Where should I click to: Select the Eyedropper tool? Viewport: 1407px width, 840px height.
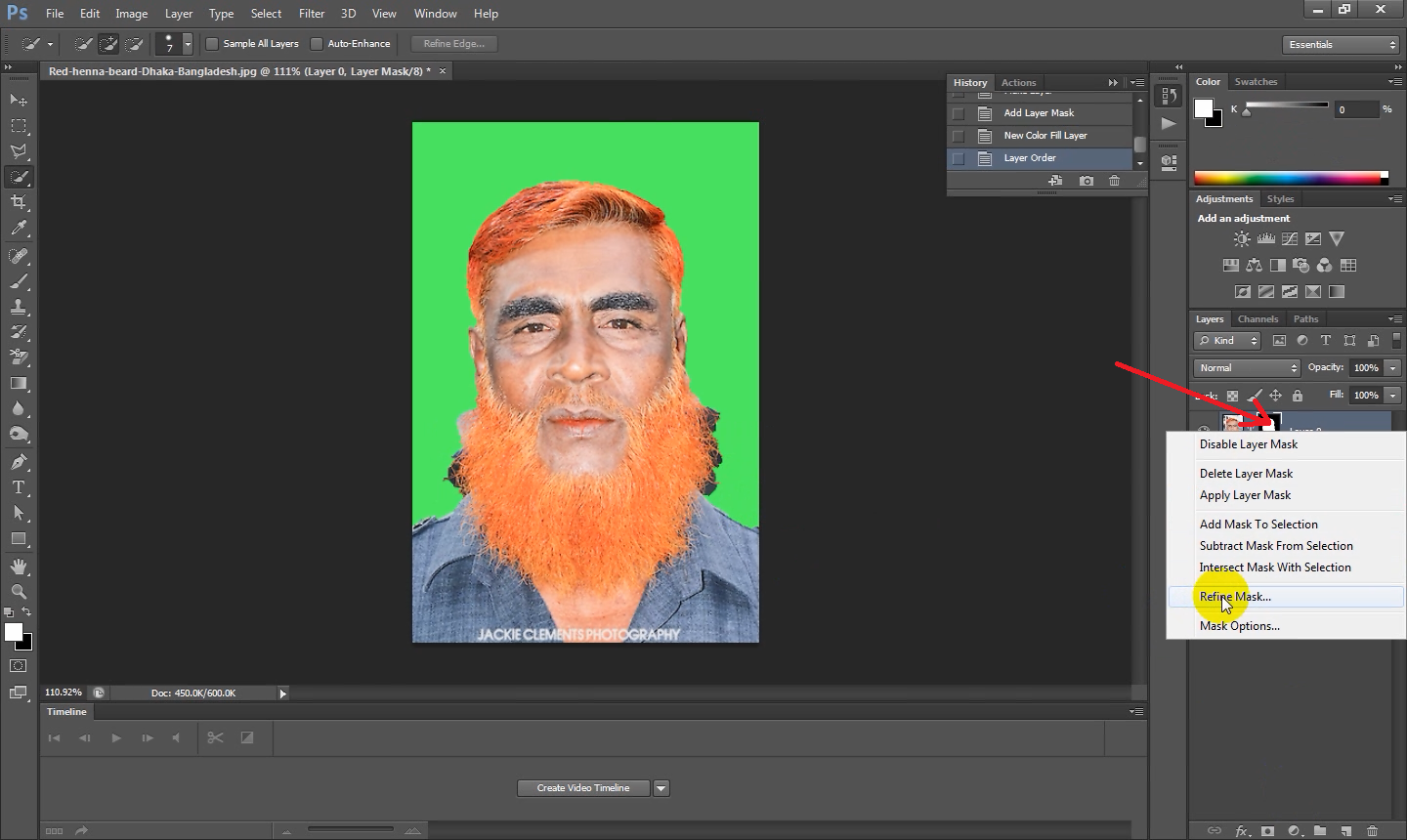coord(19,229)
